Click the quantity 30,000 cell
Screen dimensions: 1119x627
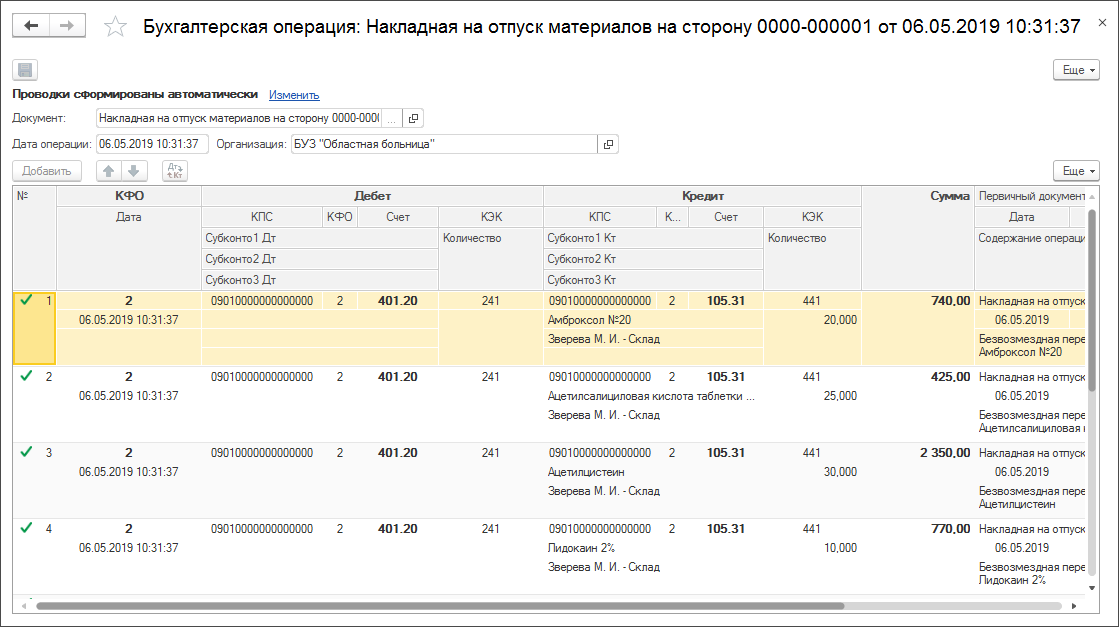812,472
